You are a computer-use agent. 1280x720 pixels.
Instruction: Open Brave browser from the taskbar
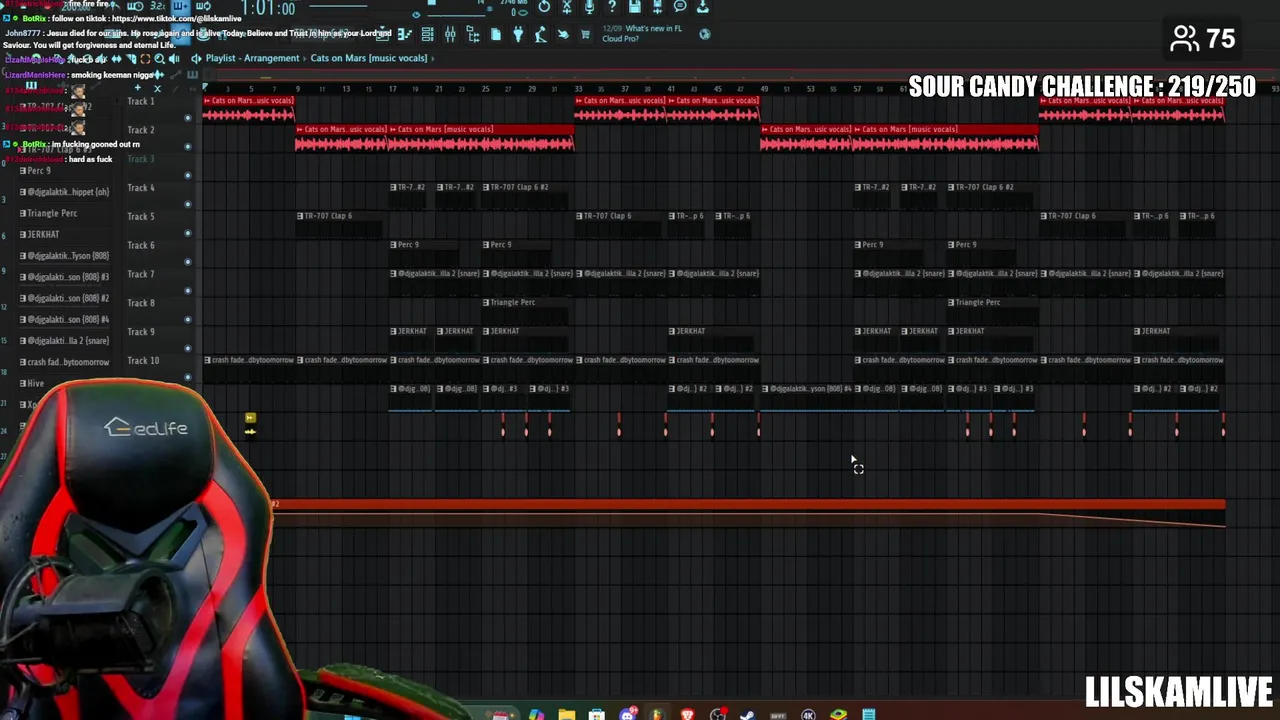coord(687,714)
